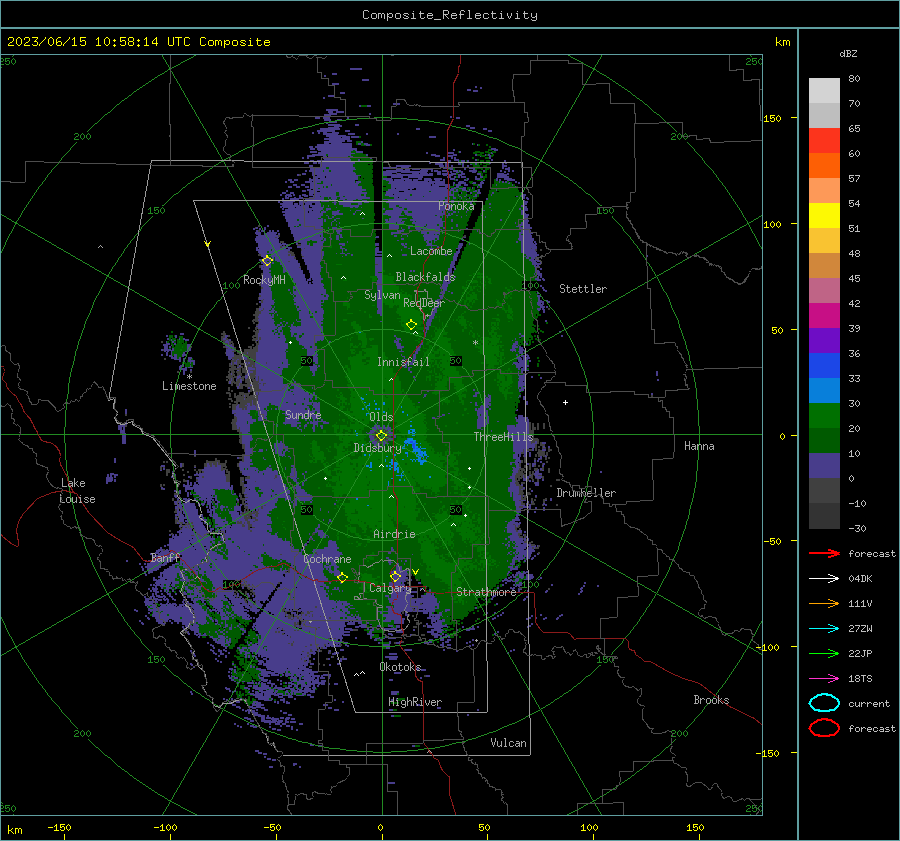Click the Lake Louise label
The image size is (900, 841).
click(x=77, y=491)
